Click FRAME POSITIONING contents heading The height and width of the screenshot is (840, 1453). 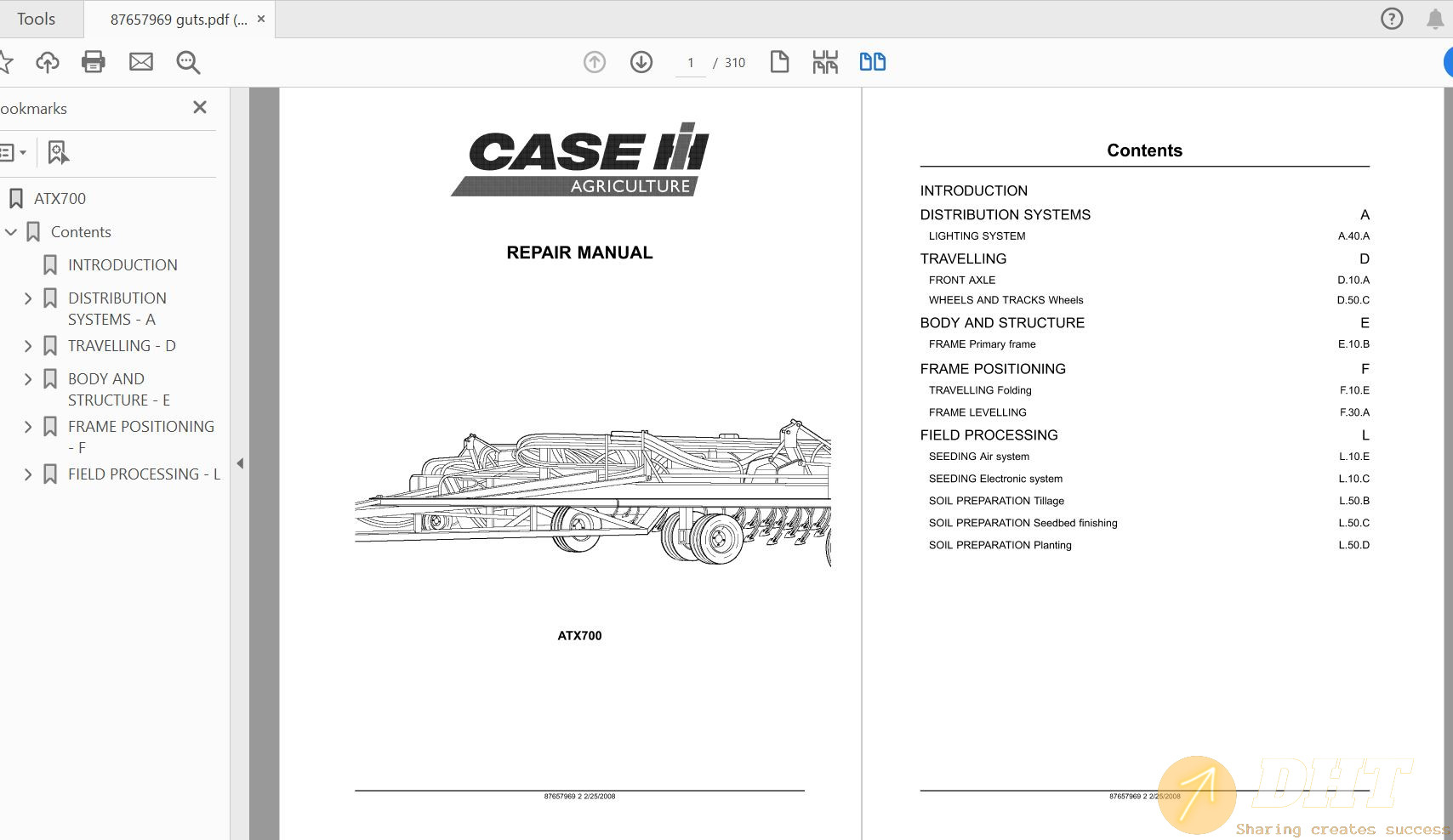(993, 369)
